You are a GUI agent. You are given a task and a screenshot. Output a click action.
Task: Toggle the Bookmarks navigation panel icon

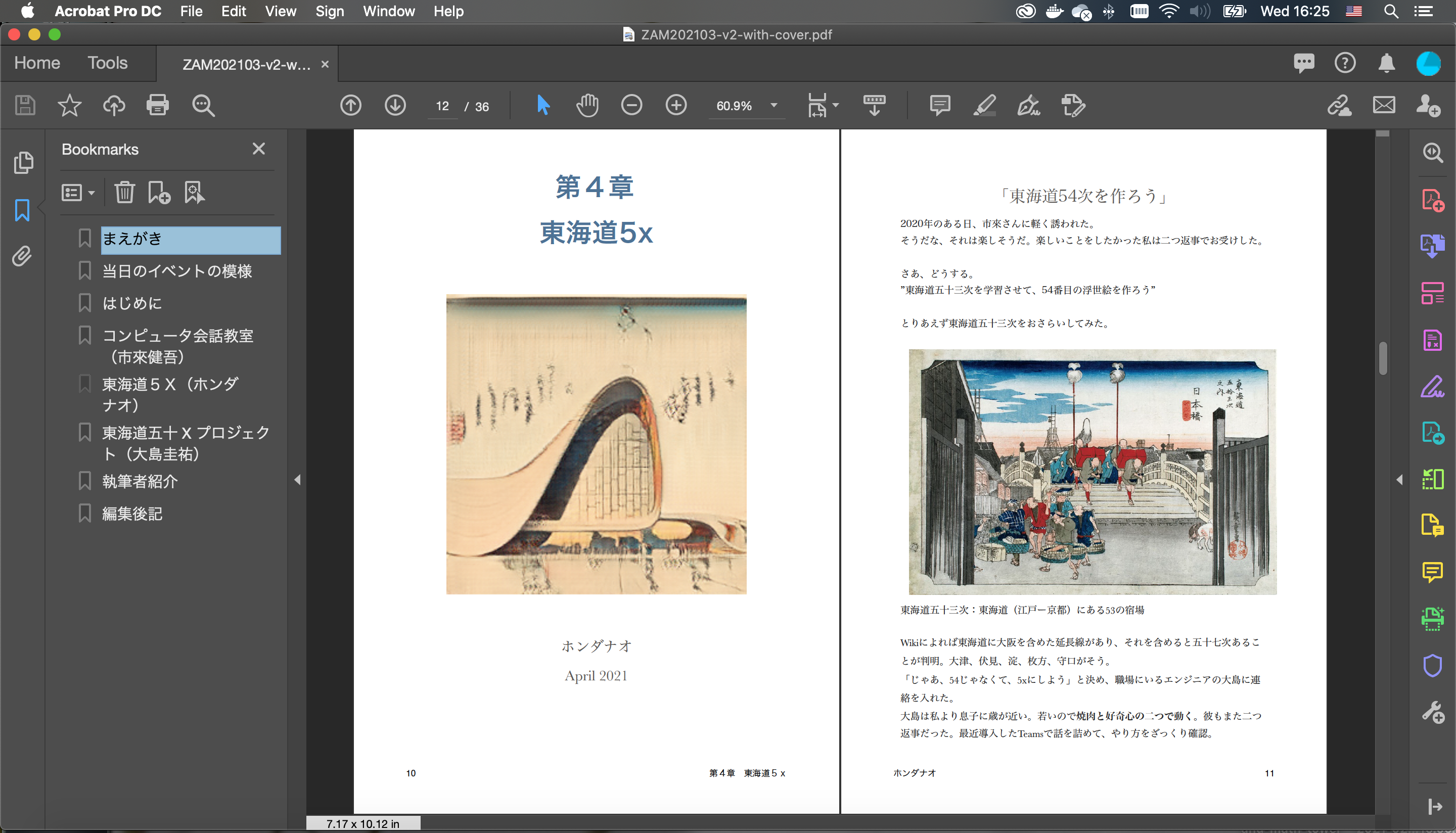[22, 210]
